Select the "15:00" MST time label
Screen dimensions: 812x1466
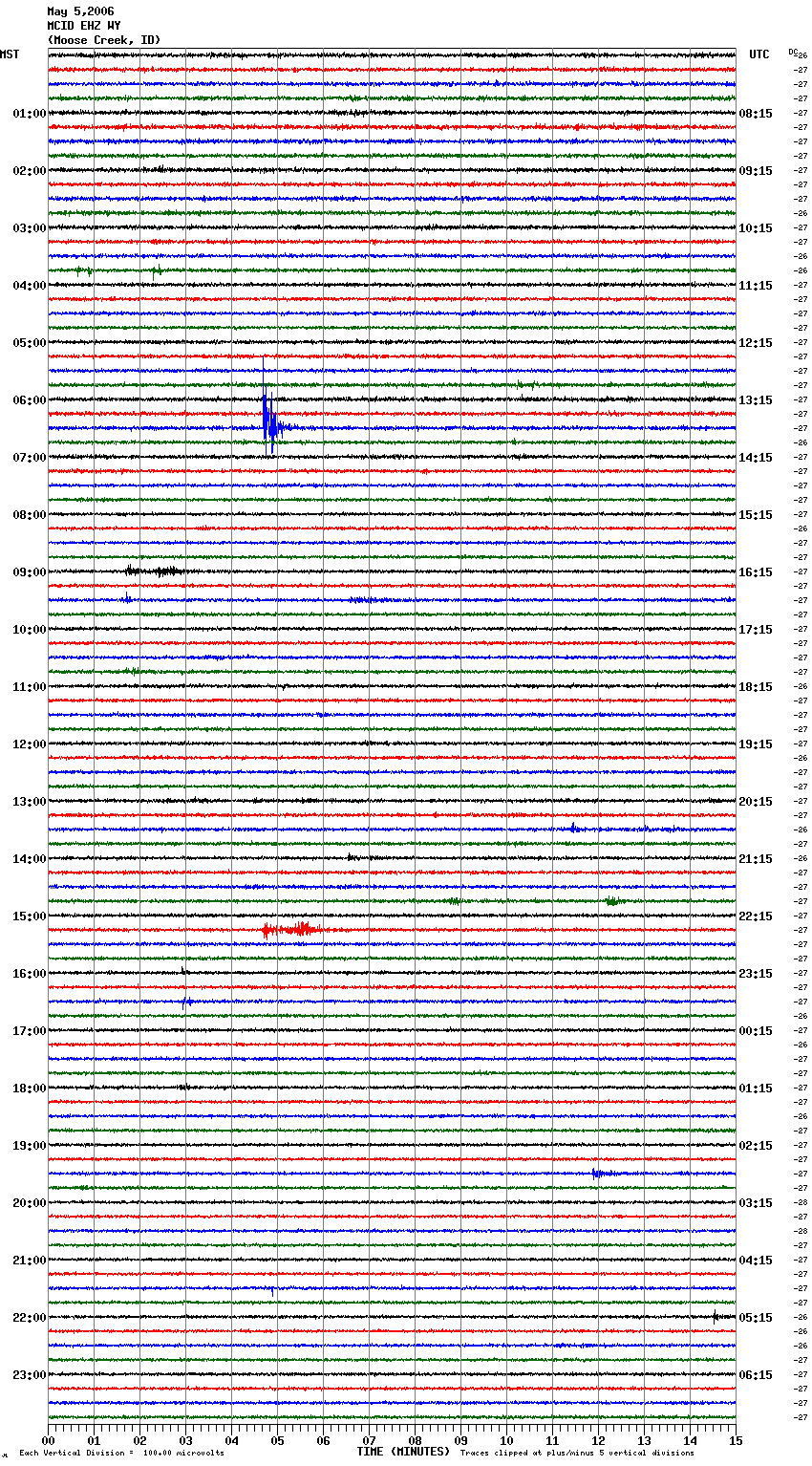pos(30,916)
